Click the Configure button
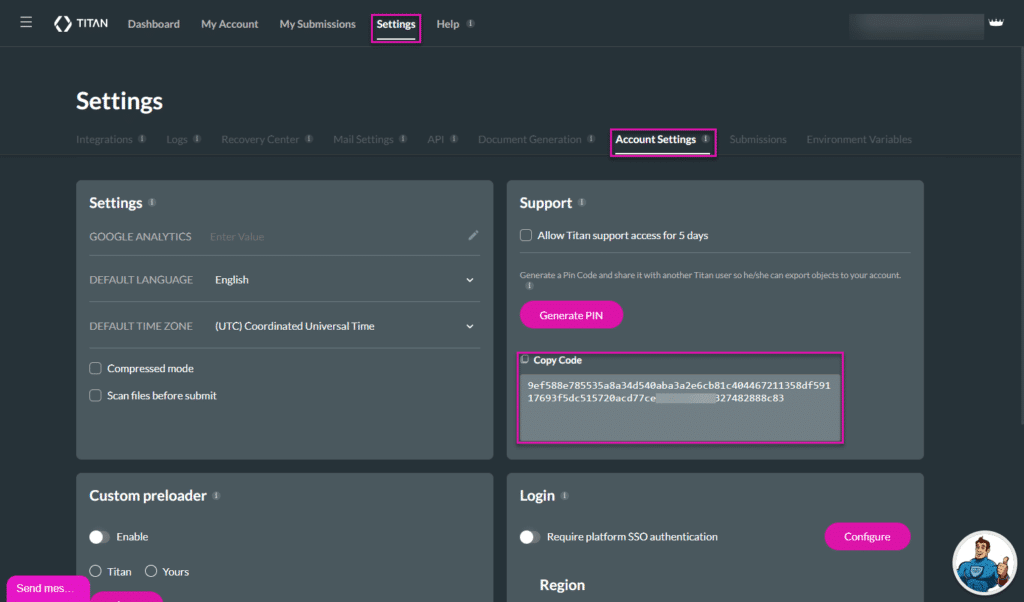 coord(866,537)
